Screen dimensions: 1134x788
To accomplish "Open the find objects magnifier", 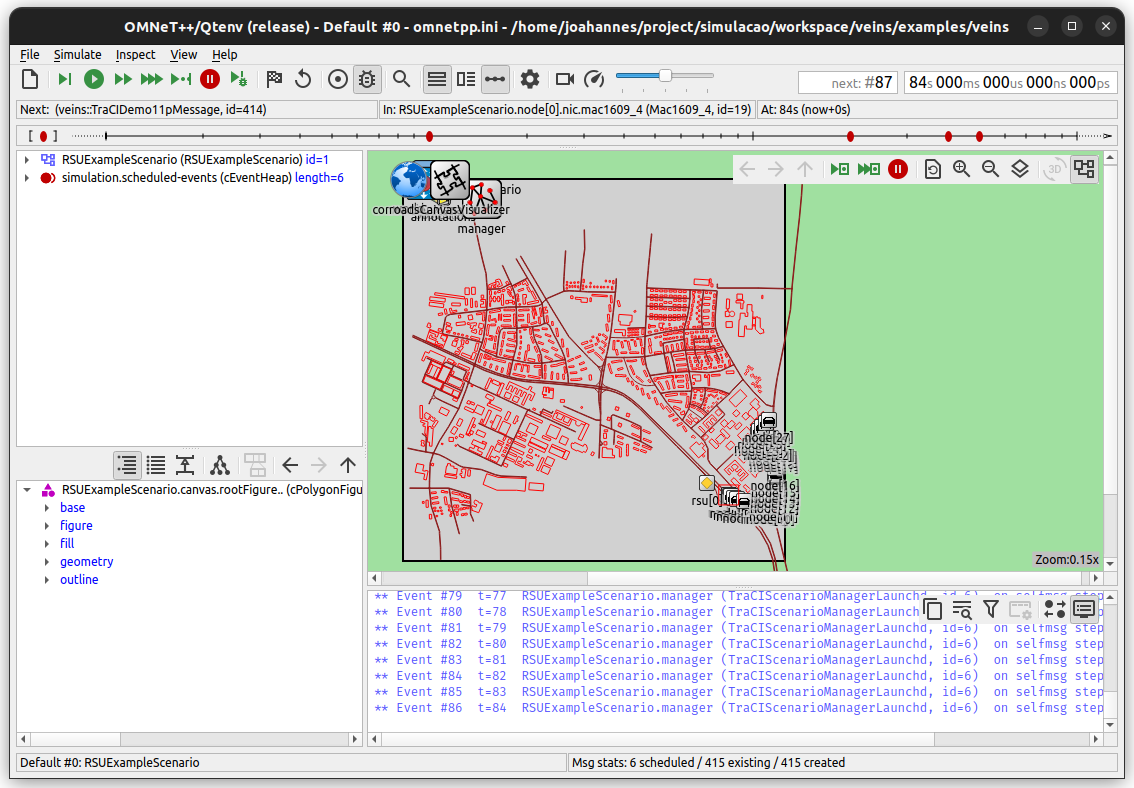I will click(x=401, y=80).
